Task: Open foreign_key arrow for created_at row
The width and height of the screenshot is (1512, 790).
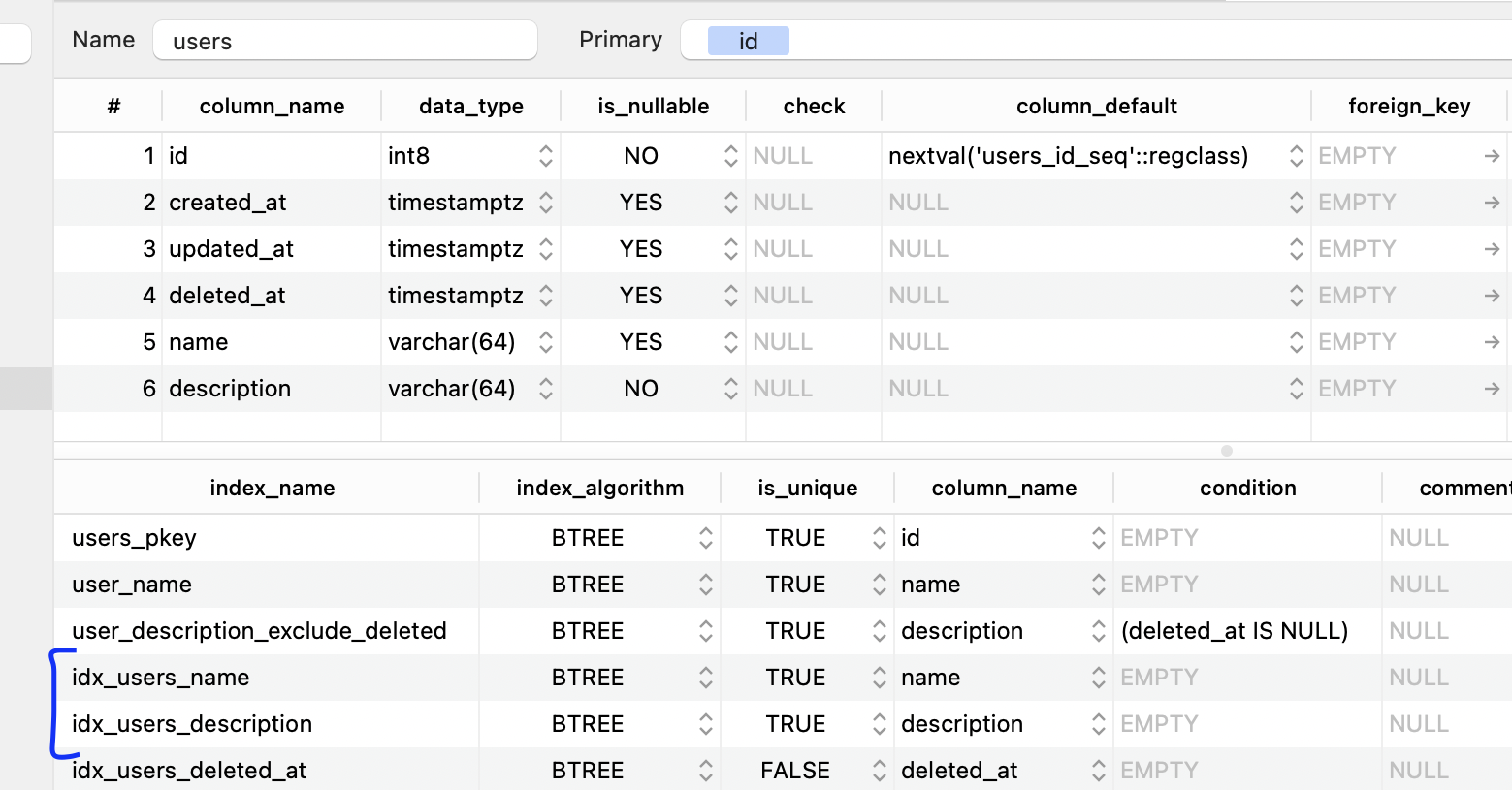Action: [1493, 202]
